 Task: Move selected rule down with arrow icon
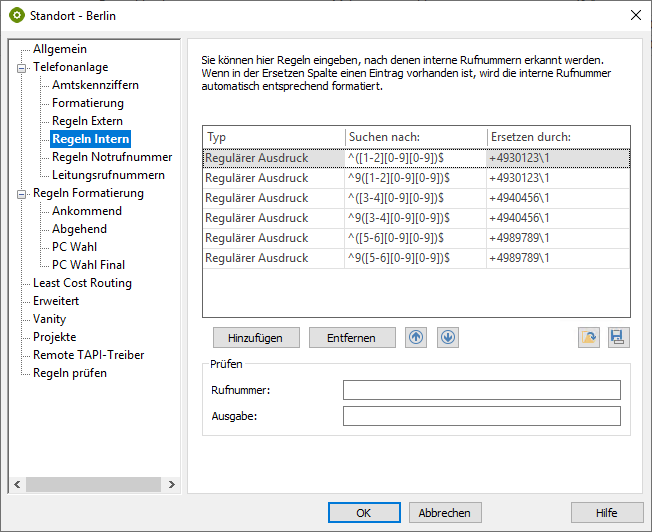[448, 337]
